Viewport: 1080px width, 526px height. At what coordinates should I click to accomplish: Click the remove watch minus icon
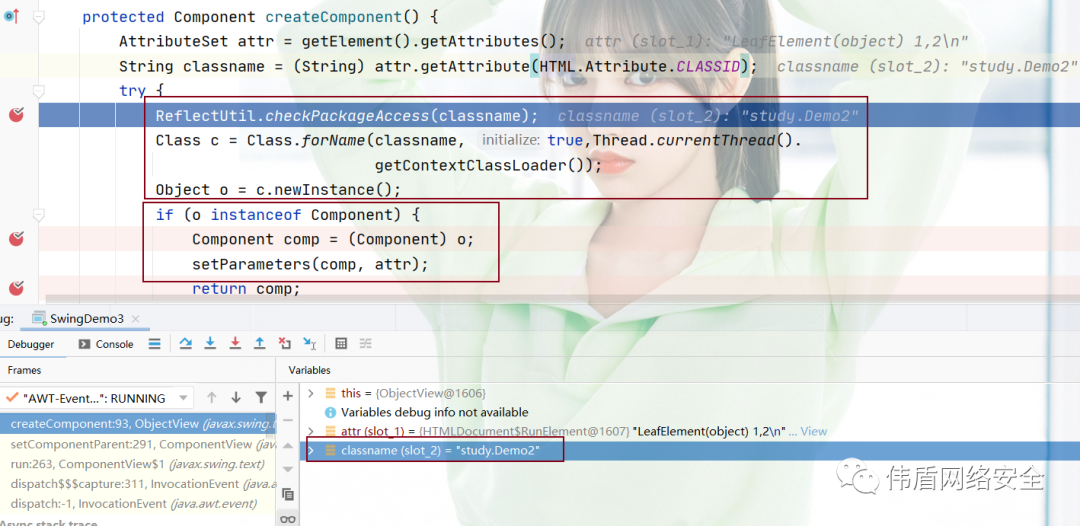pos(288,420)
